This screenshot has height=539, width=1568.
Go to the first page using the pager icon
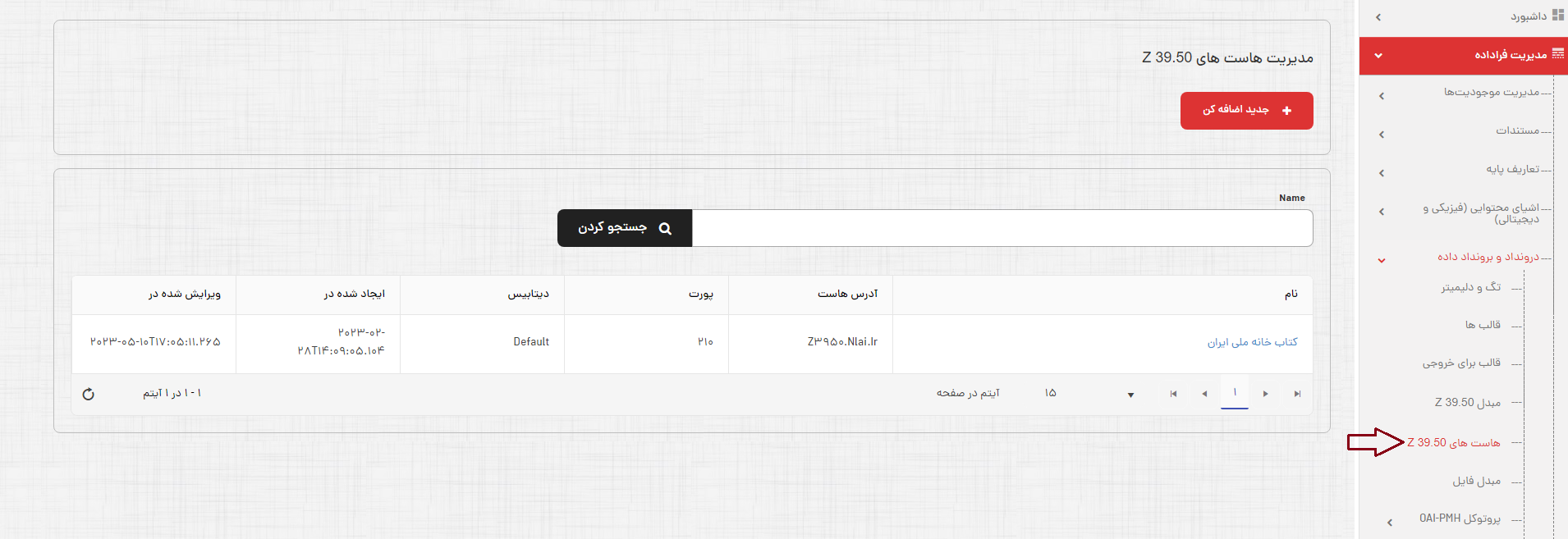click(1297, 395)
